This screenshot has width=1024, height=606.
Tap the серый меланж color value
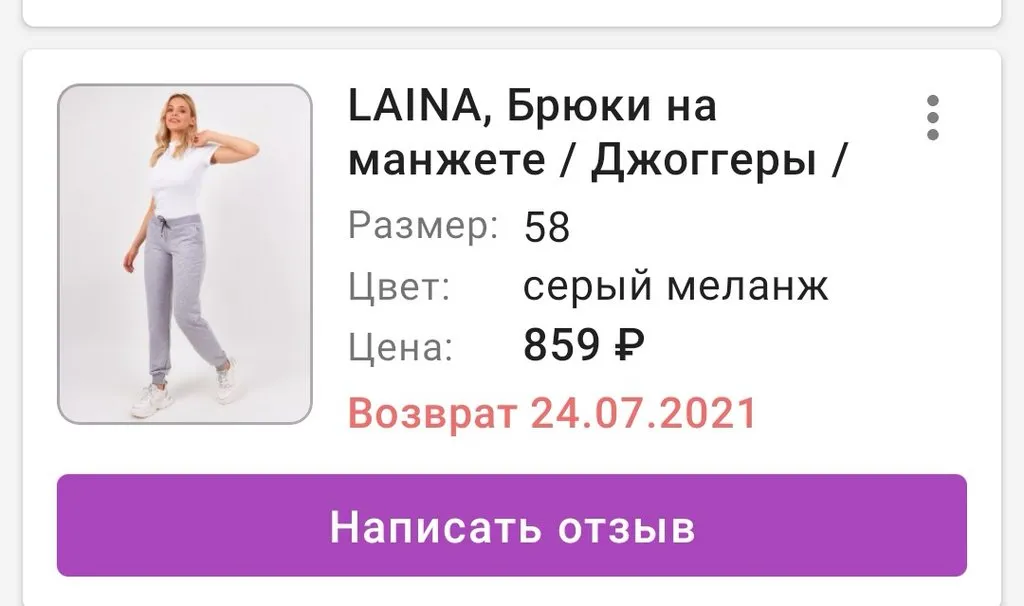pos(675,286)
